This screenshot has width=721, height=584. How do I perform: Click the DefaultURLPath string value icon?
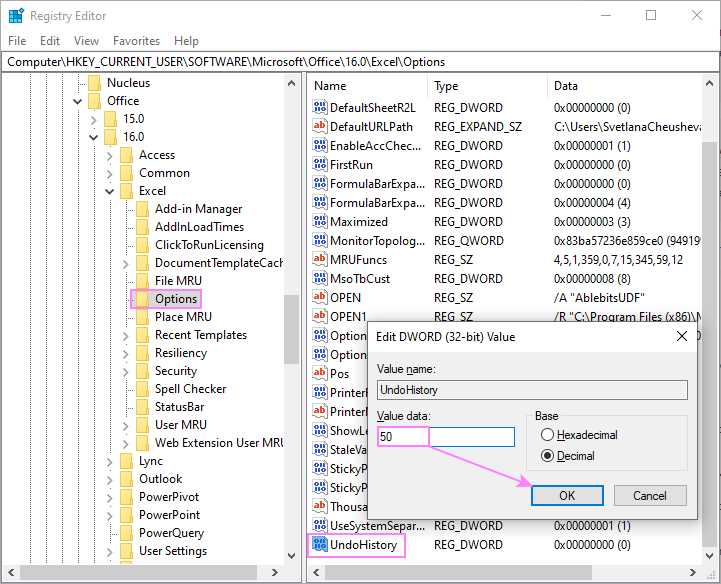click(x=320, y=127)
